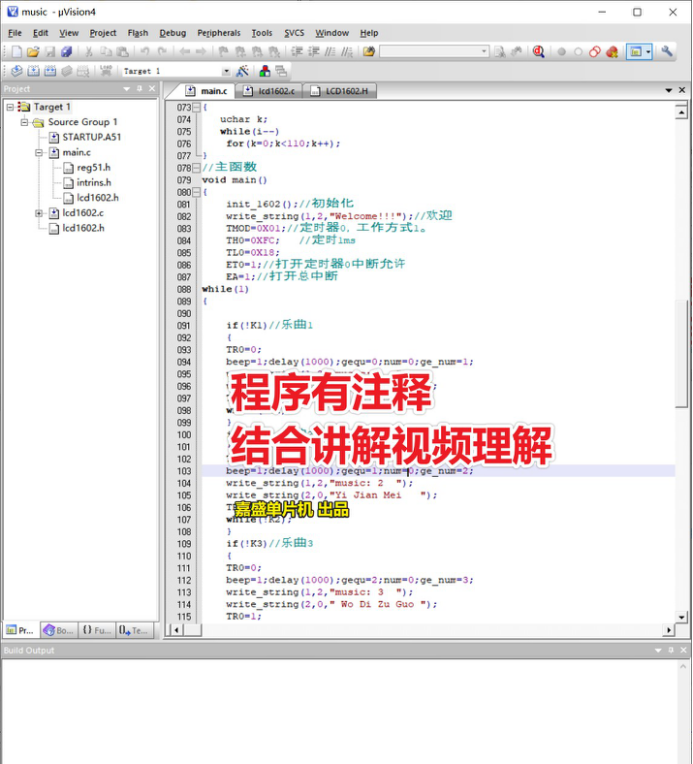693x764 pixels.
Task: Save the current file icon
Action: (x=50, y=52)
